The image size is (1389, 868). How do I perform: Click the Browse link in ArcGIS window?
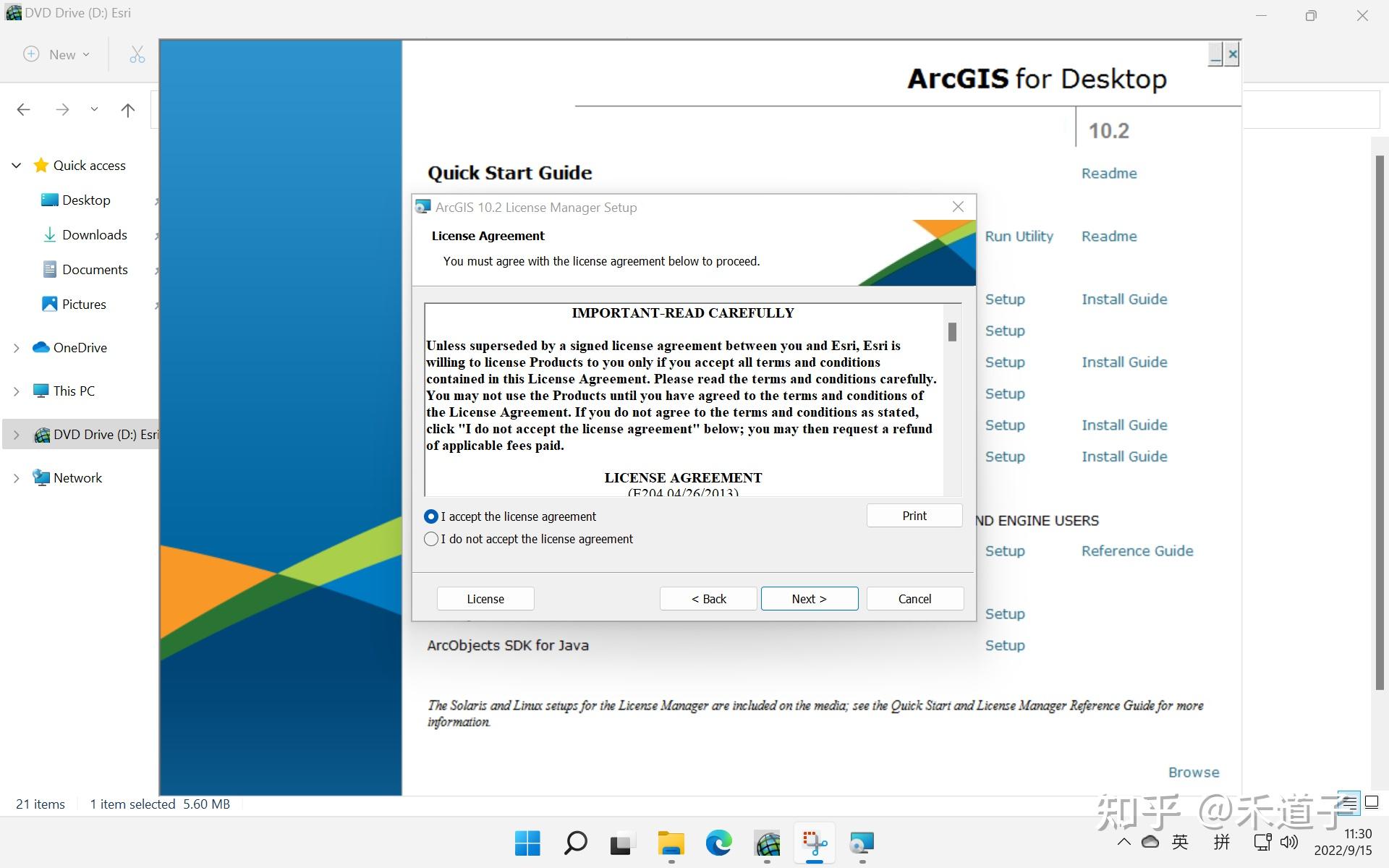(1194, 773)
